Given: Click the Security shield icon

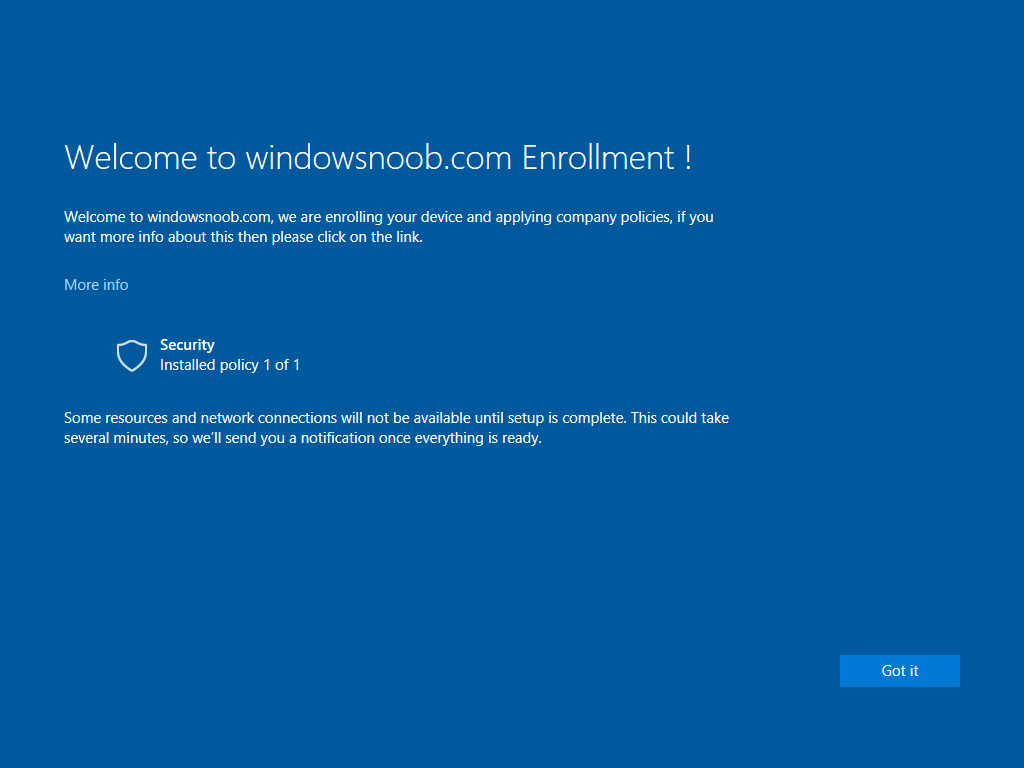Looking at the screenshot, I should (132, 355).
